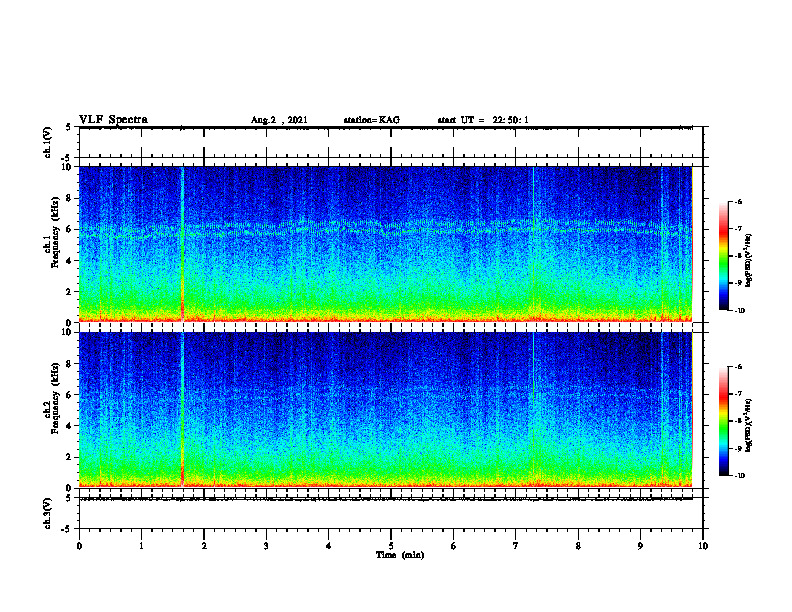Image resolution: width=792 pixels, height=612 pixels.
Task: Click the "10" label on the time axis
Action: (x=703, y=546)
